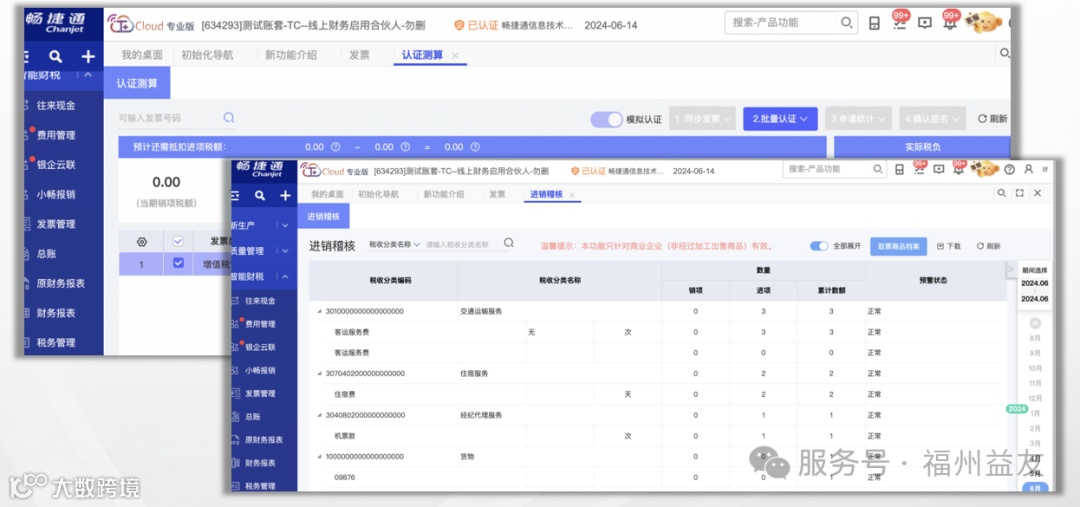Switch to the 发票 tab in the front window

497,194
